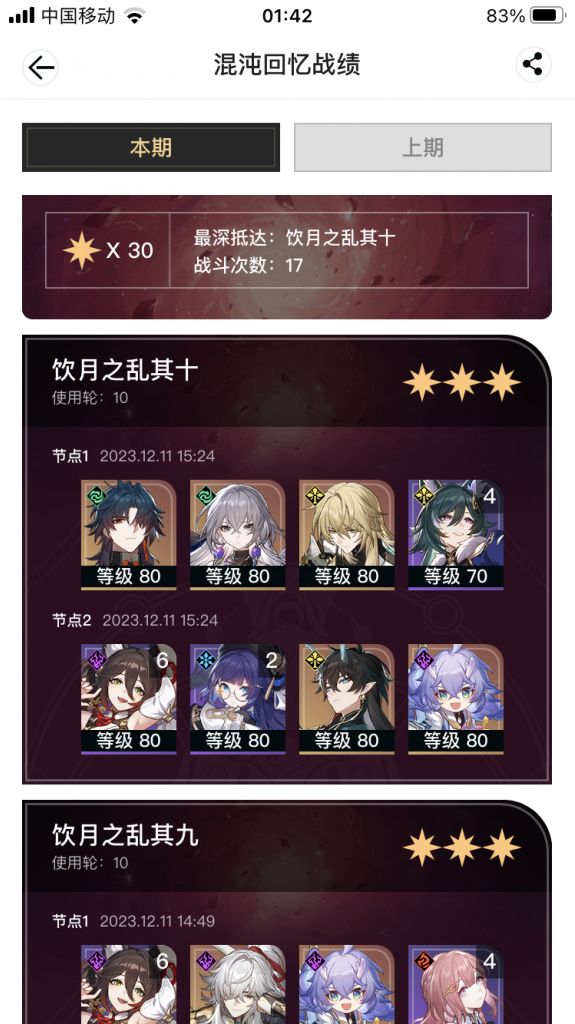Image resolution: width=575 pixels, height=1024 pixels.
Task: Open the share icon at top right
Action: pos(533,65)
